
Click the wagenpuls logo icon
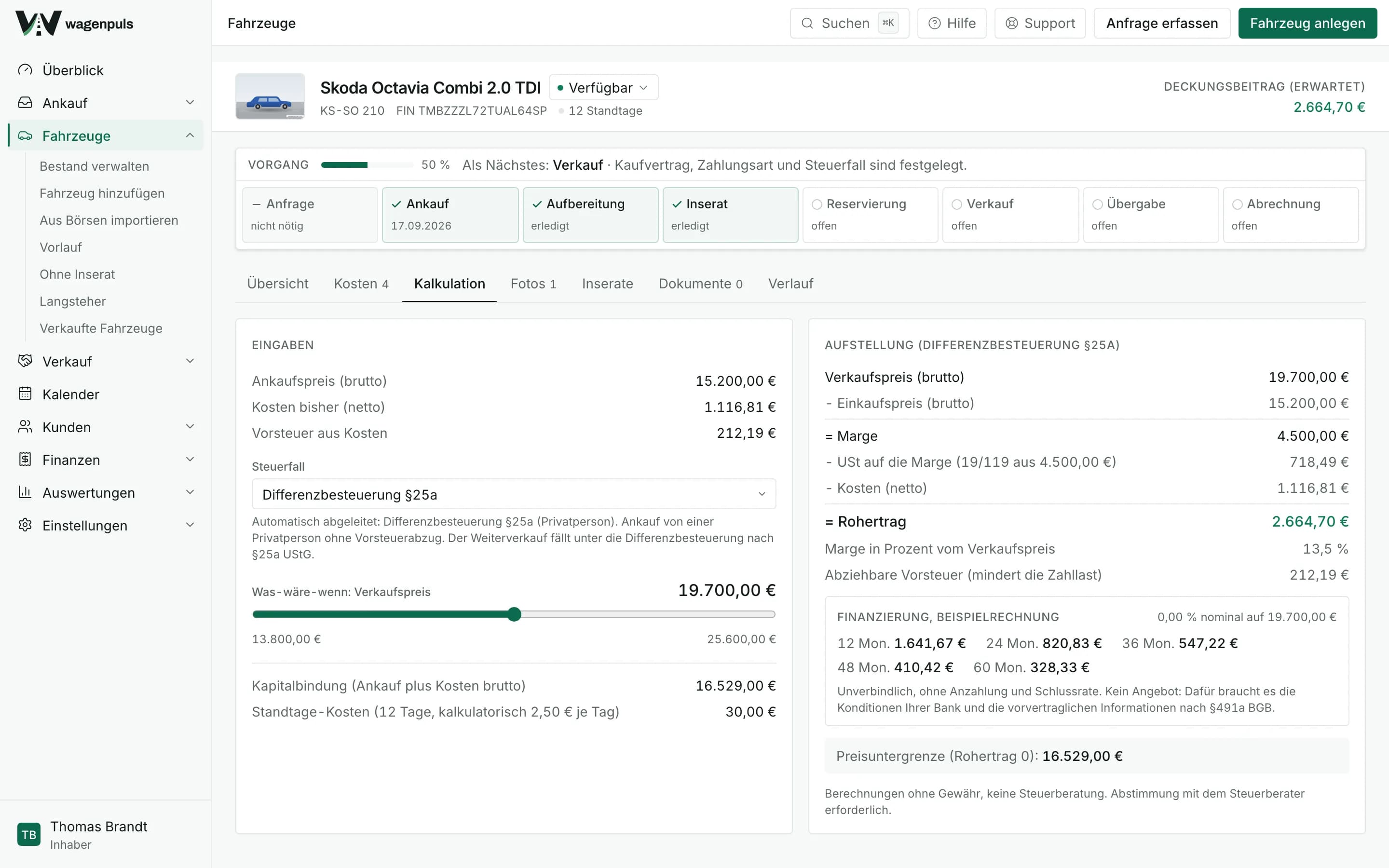pyautogui.click(x=38, y=23)
